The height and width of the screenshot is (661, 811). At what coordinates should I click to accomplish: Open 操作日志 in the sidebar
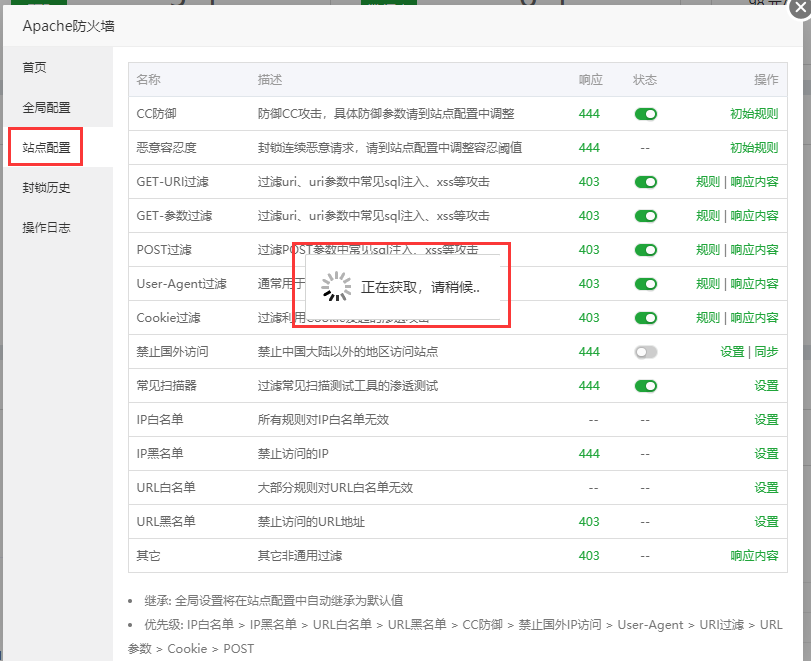coord(46,228)
